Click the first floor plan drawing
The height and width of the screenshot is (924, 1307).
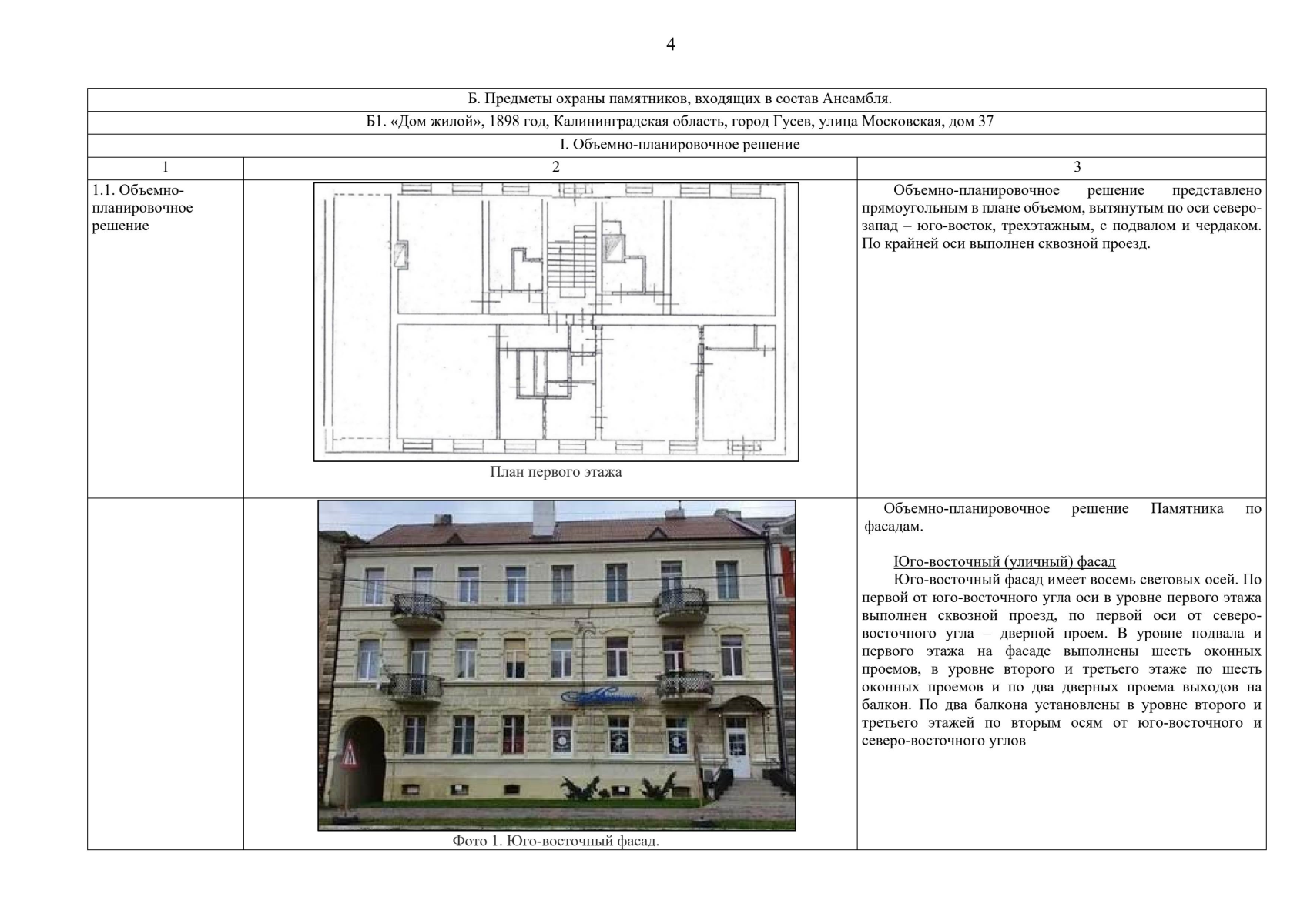[x=556, y=322]
